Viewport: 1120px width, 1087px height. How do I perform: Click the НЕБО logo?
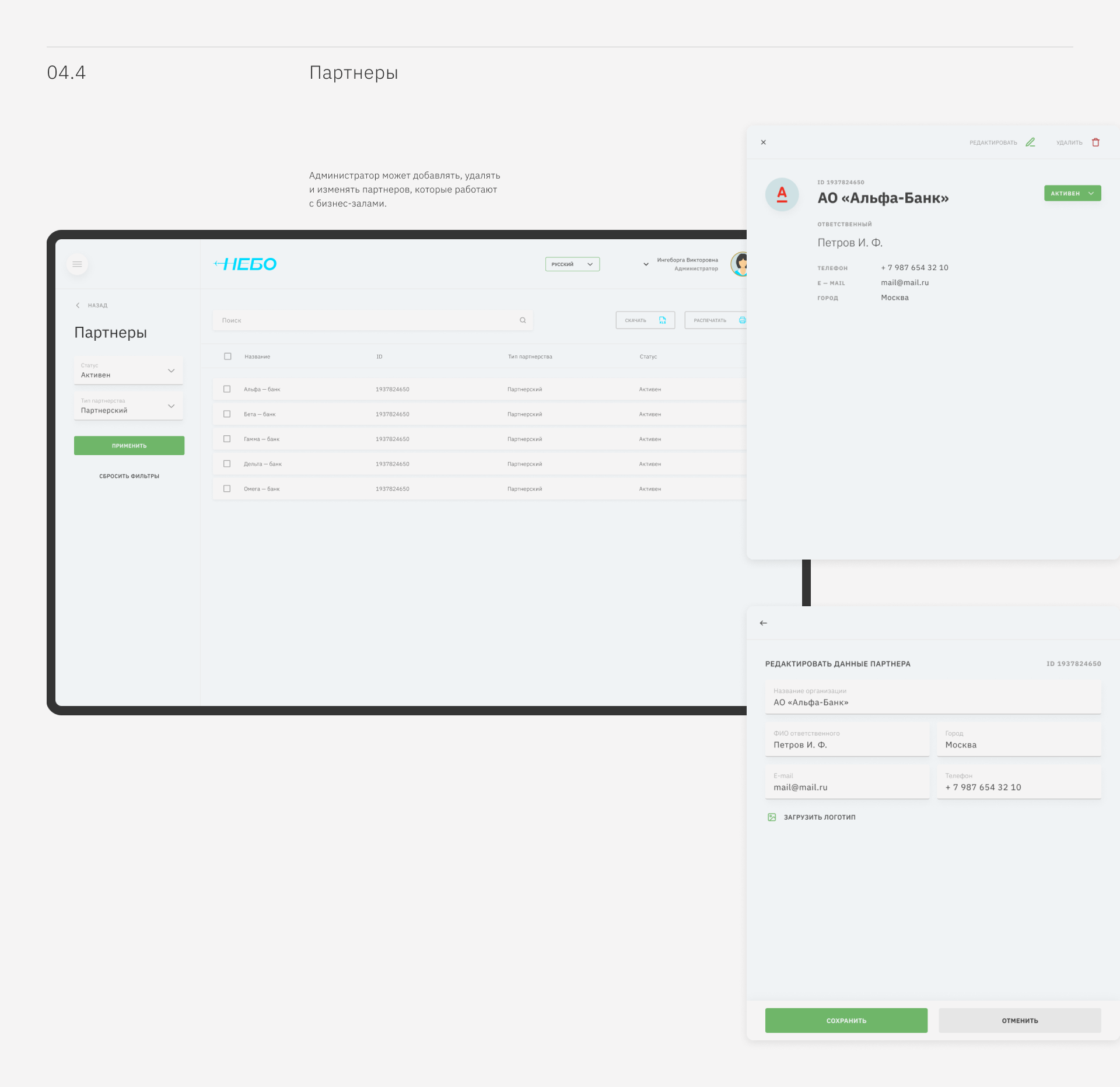pos(246,264)
